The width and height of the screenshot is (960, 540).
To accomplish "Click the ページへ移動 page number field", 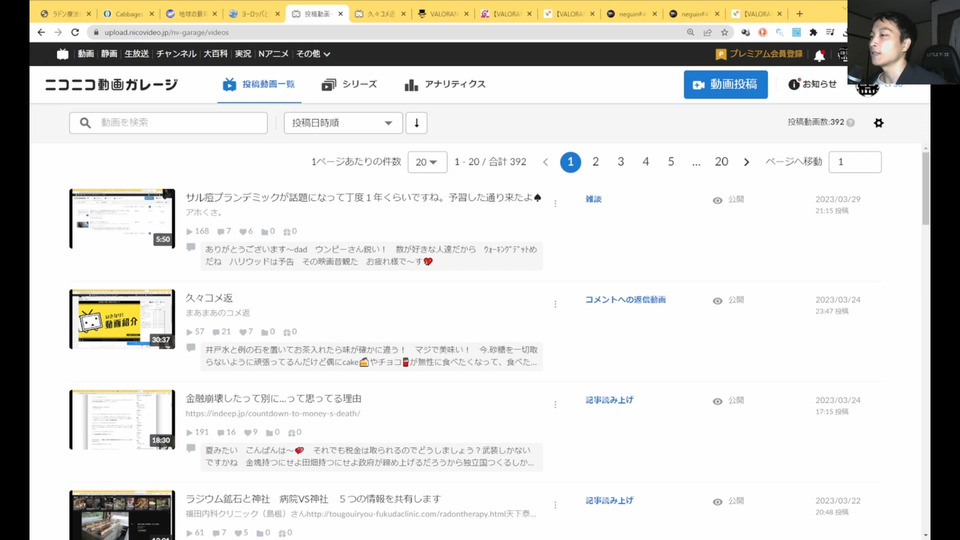I will (855, 162).
